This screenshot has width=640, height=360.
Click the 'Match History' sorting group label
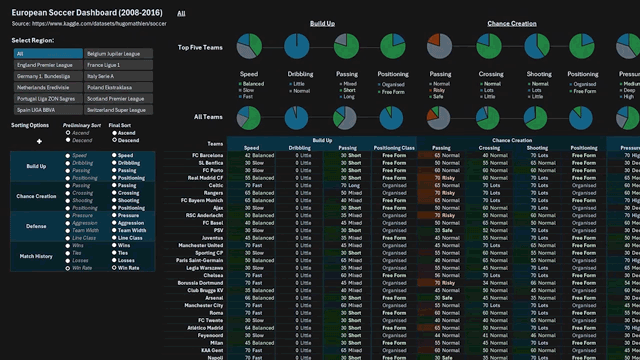click(x=36, y=256)
